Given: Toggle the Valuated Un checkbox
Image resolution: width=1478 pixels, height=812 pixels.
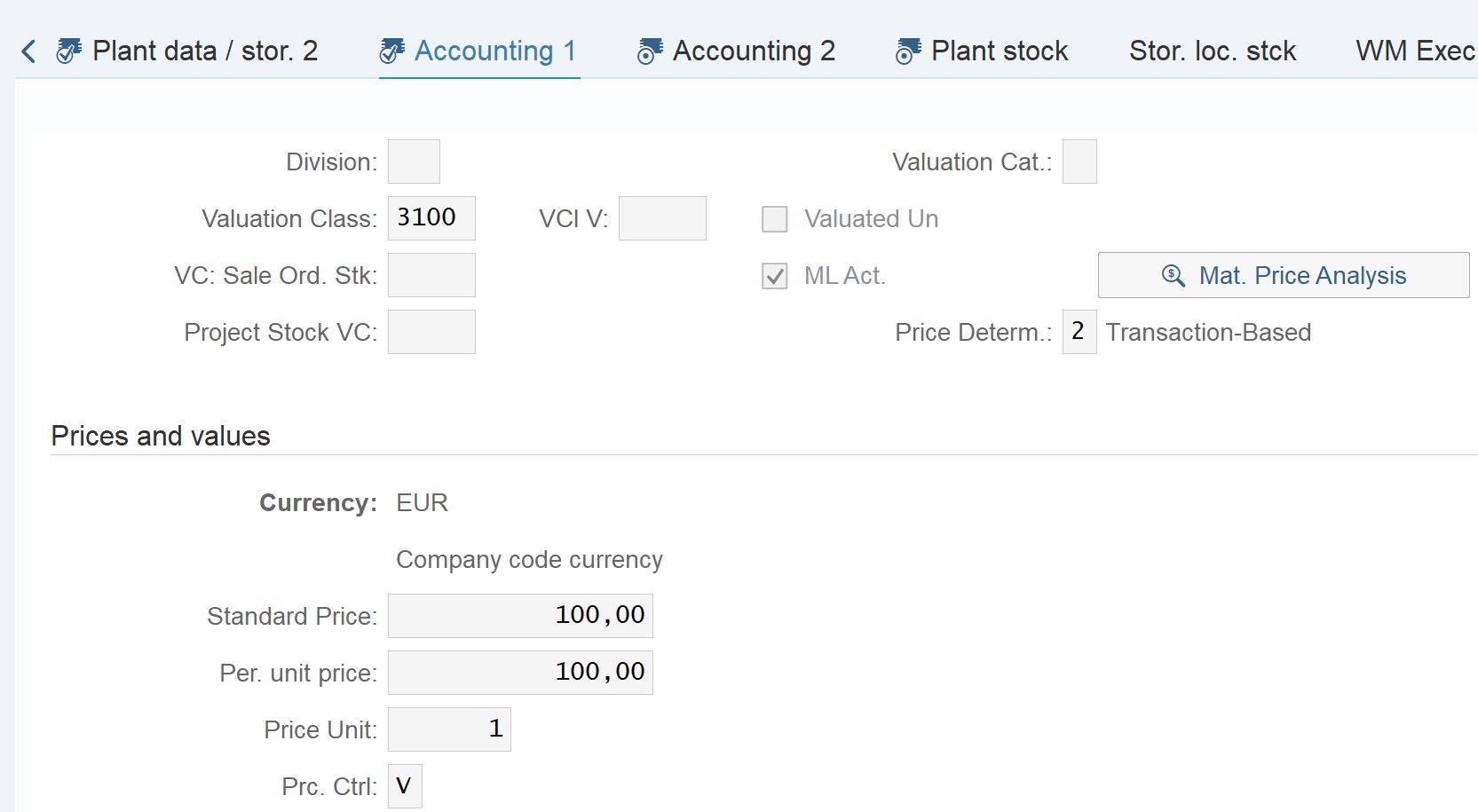Looking at the screenshot, I should 775,219.
